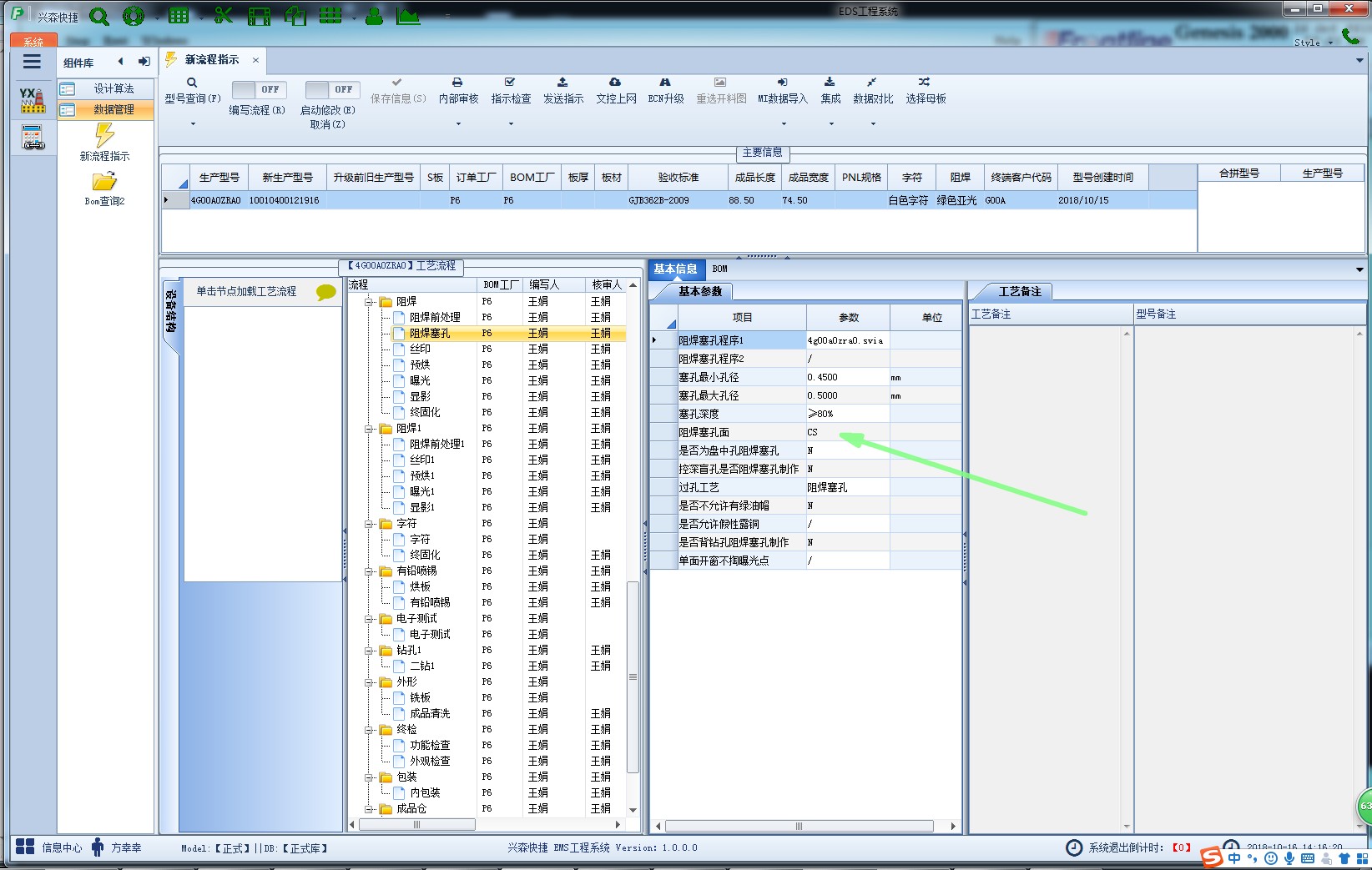Click 集成 download icon
The width and height of the screenshot is (1372, 870).
pos(830,83)
